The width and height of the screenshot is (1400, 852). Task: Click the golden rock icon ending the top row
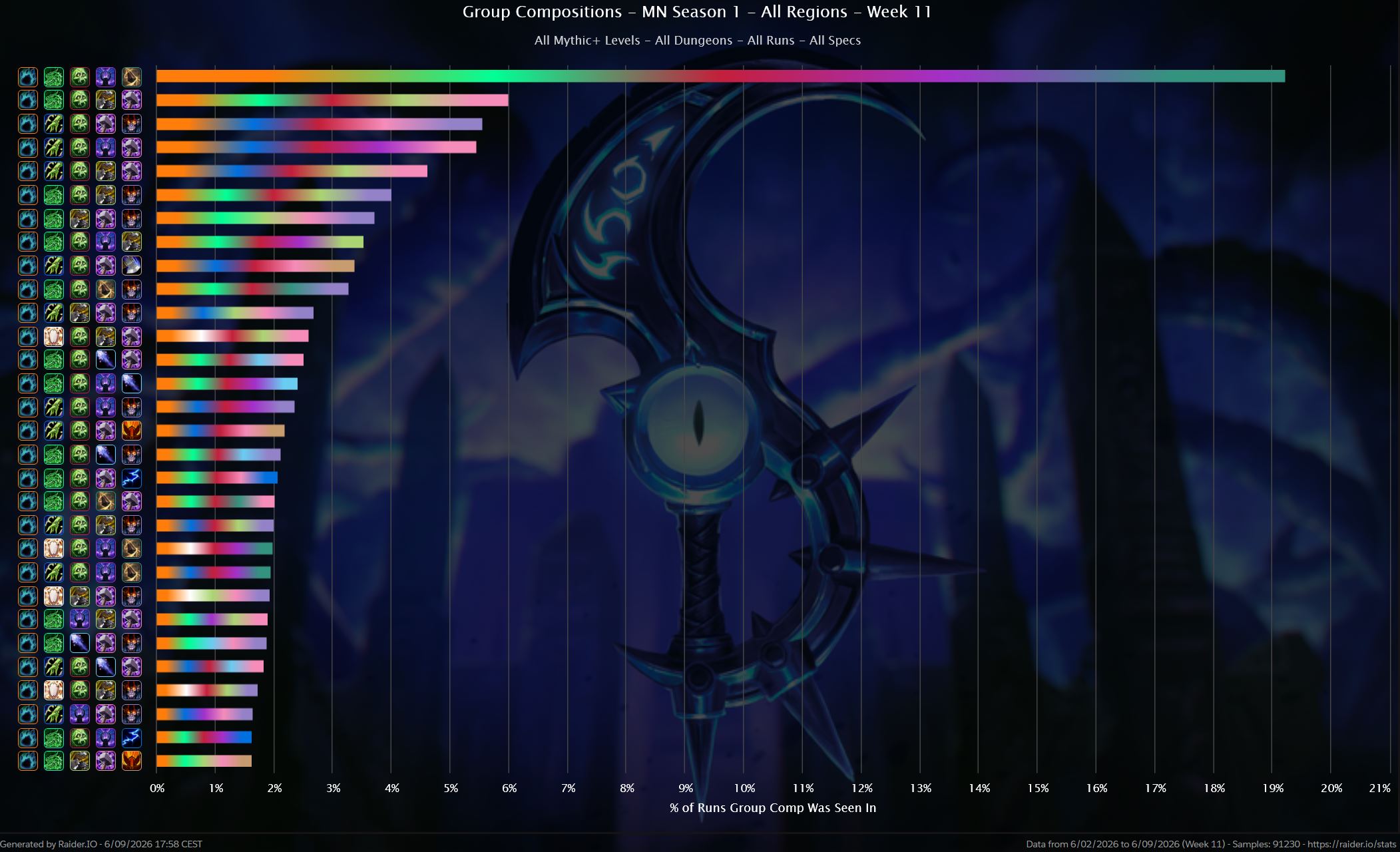coord(132,77)
